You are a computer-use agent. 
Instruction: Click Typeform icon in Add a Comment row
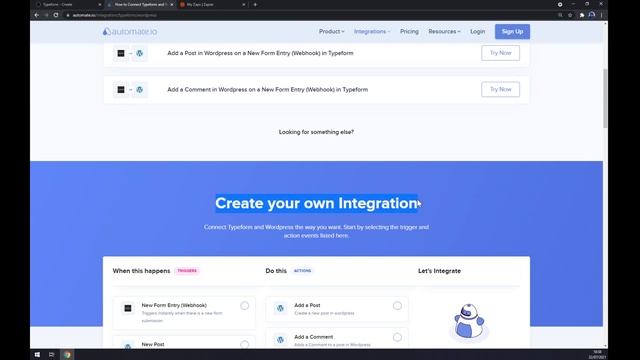point(121,90)
